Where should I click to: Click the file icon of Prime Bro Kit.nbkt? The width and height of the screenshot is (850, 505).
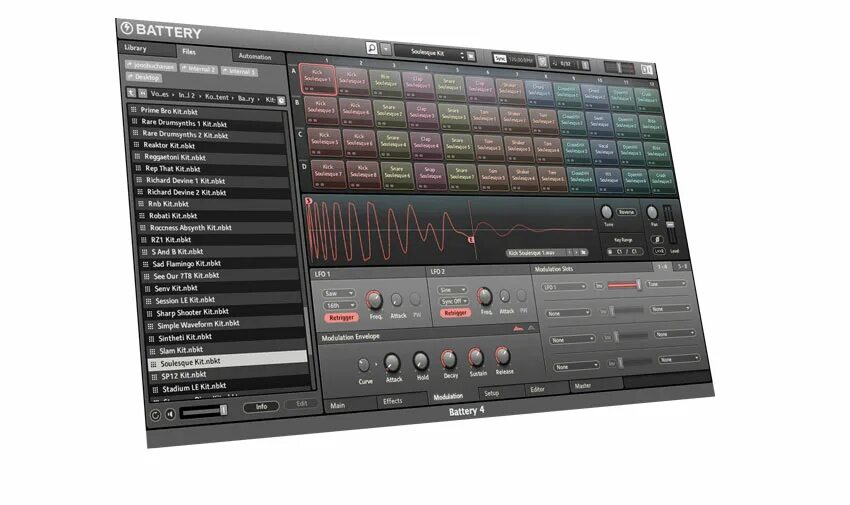[x=133, y=109]
